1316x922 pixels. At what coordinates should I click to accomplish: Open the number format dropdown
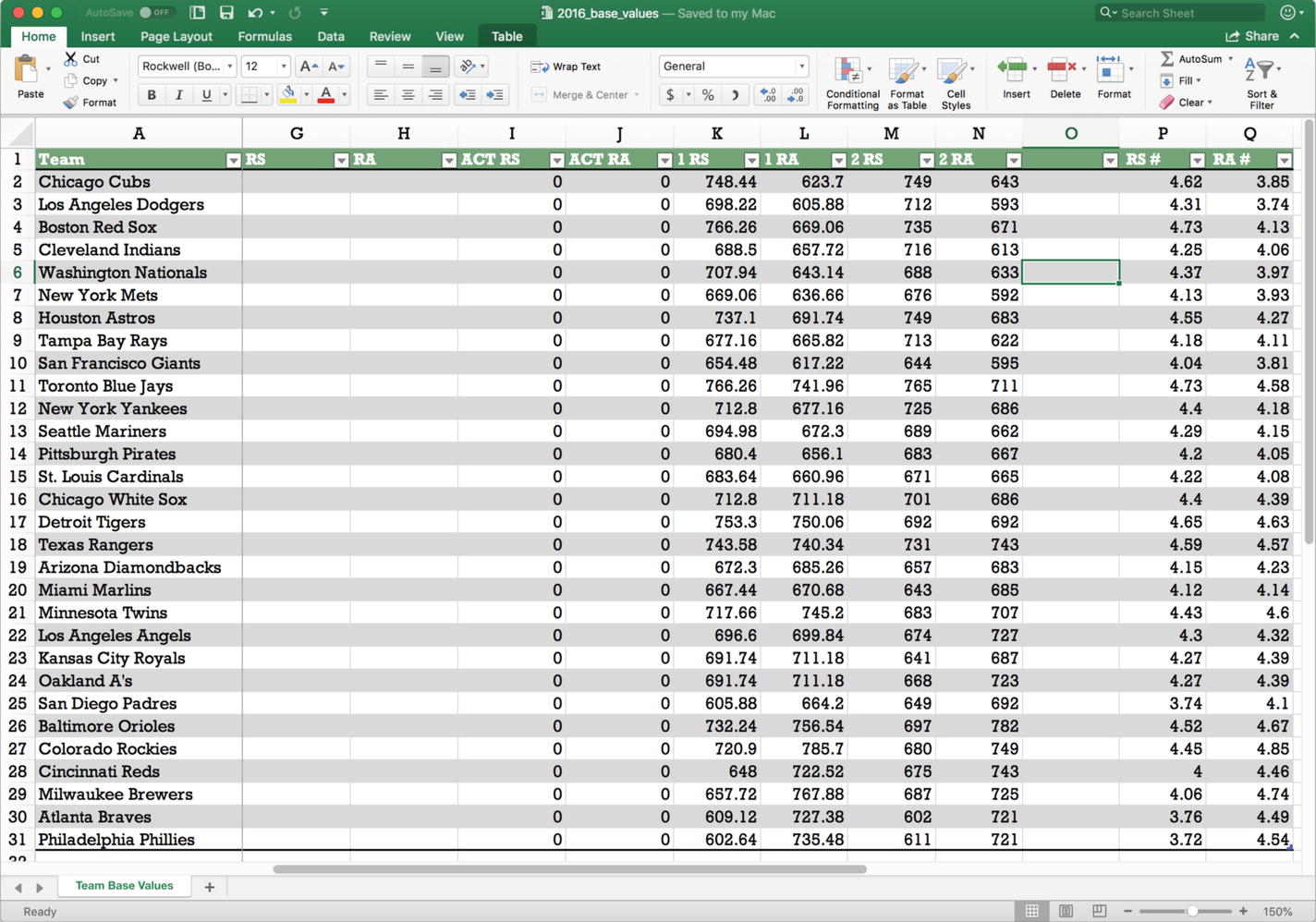click(x=801, y=67)
